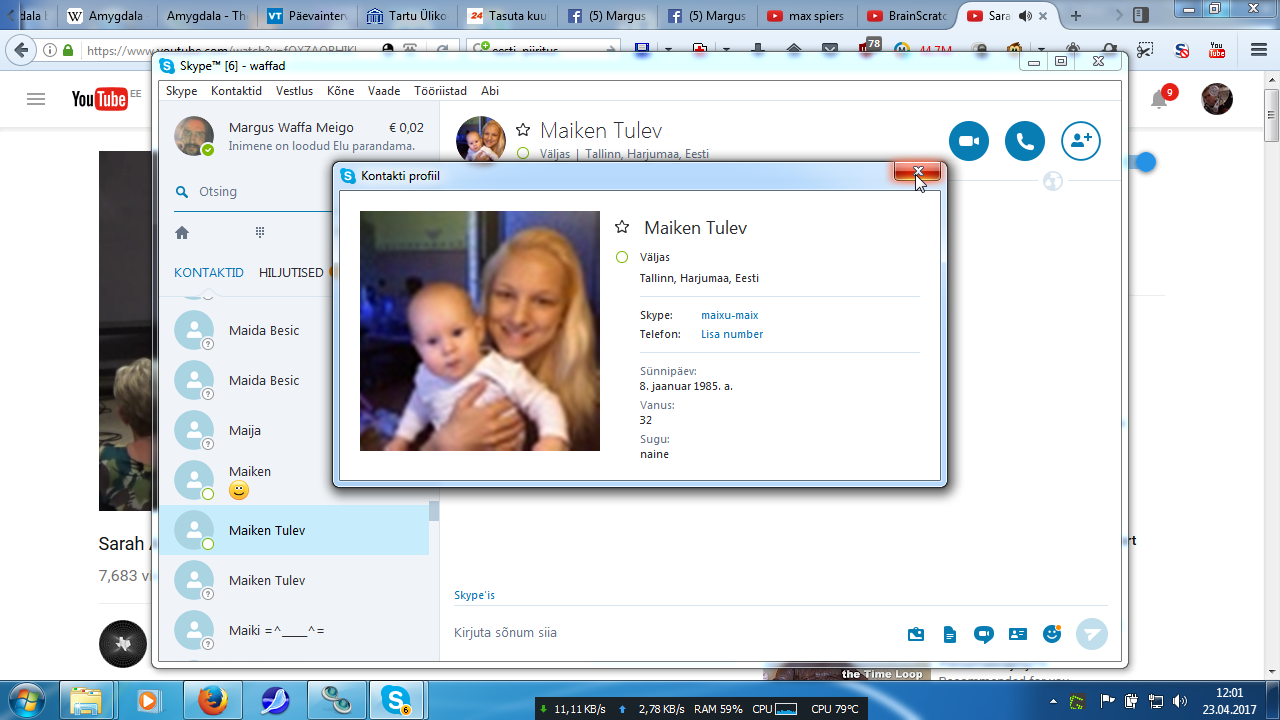Click the send message arrow button
1280x720 pixels.
(1092, 634)
